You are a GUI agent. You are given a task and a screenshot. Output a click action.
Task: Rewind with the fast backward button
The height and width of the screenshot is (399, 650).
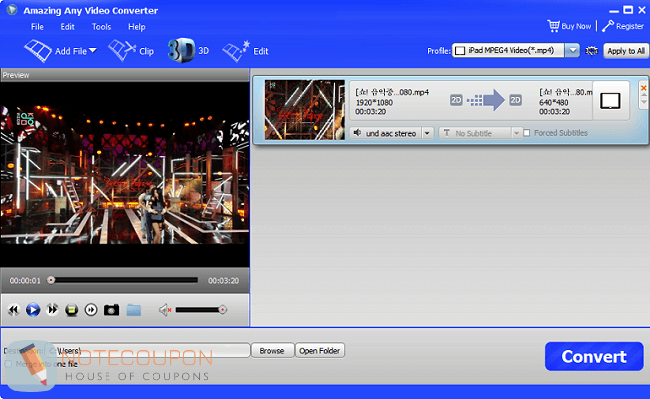click(x=14, y=310)
